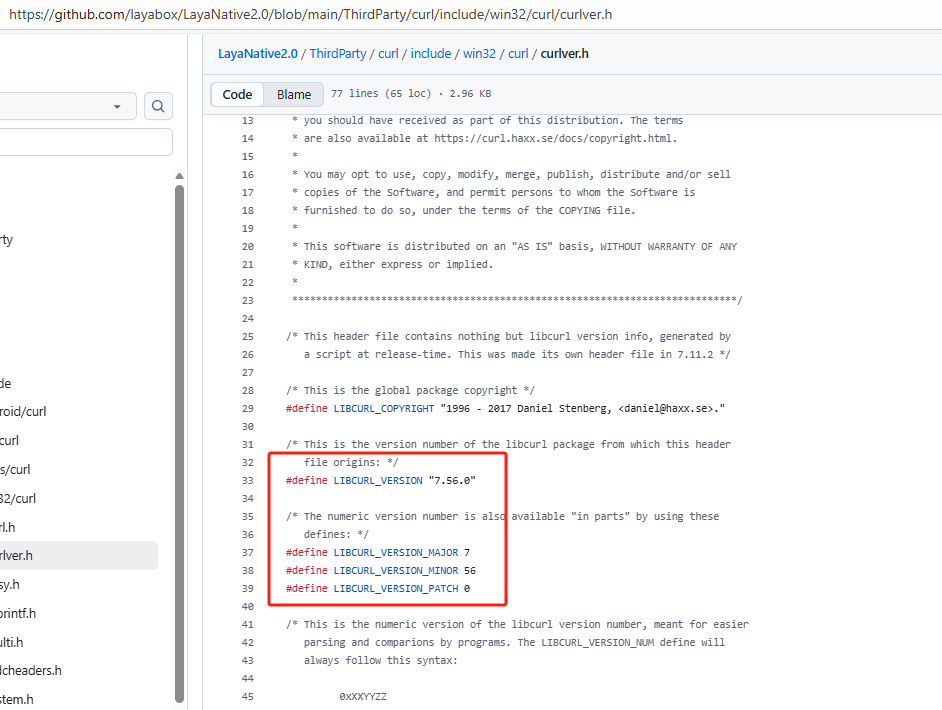Viewport: 942px width, 710px height.
Task: Expand the win32/curl folder in tree
Action: coord(18,498)
